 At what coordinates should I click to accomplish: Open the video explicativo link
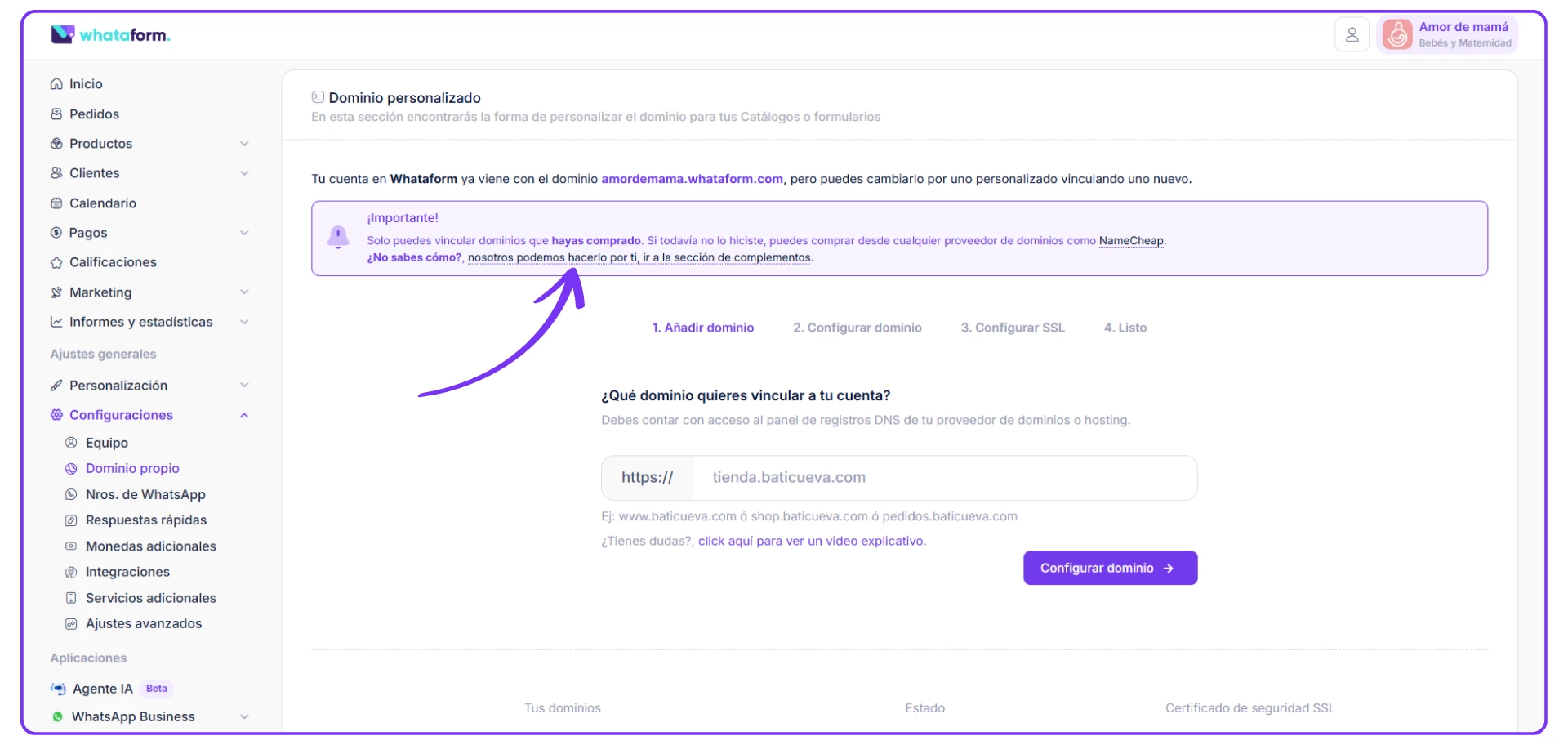coord(811,541)
